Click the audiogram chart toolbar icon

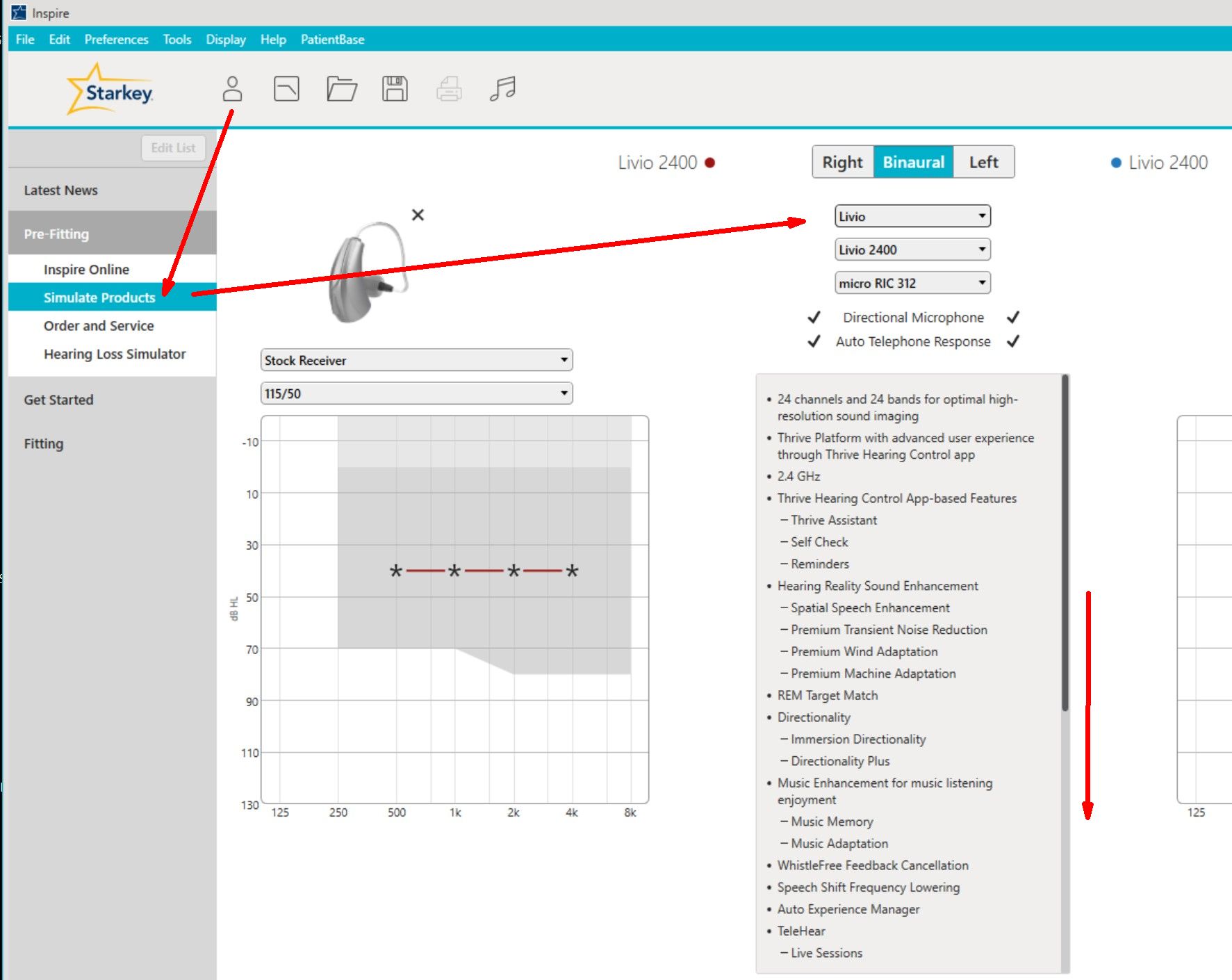click(286, 89)
